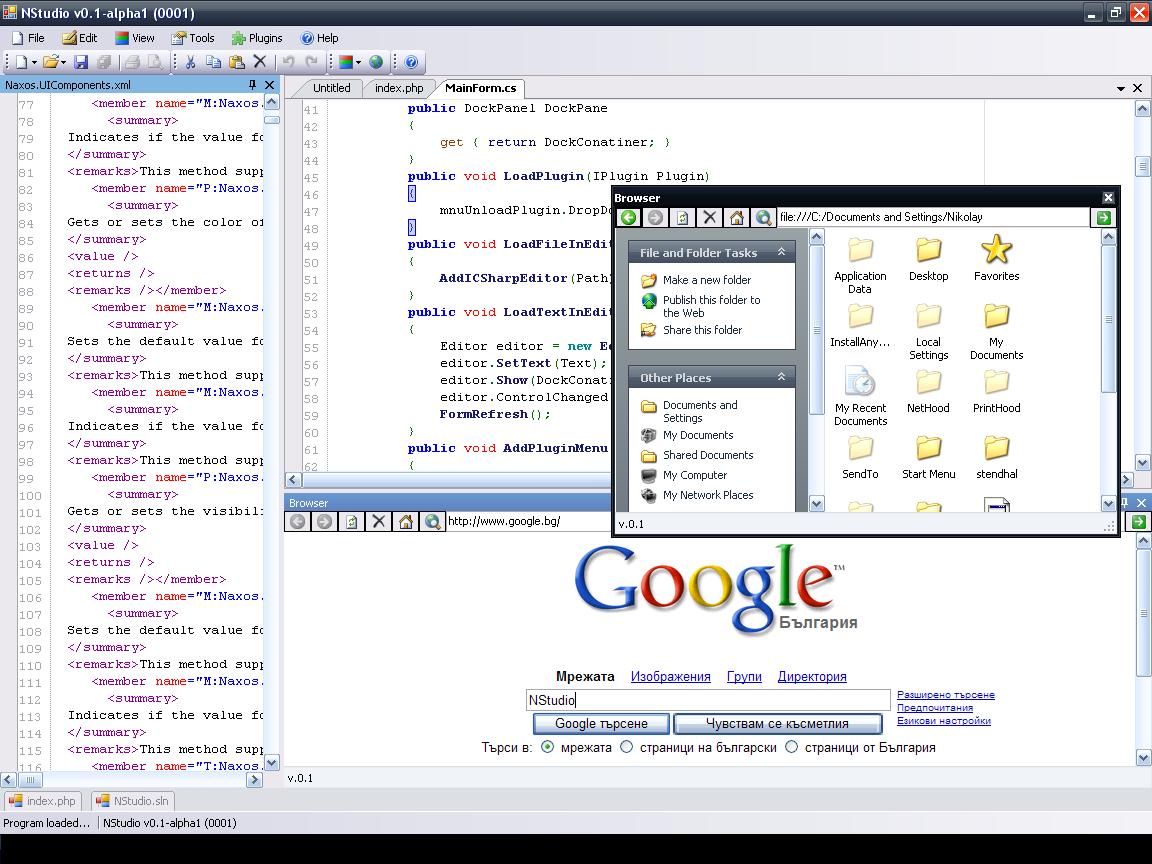Click the 'Google търсене' button
This screenshot has width=1152, height=864.
click(x=601, y=724)
